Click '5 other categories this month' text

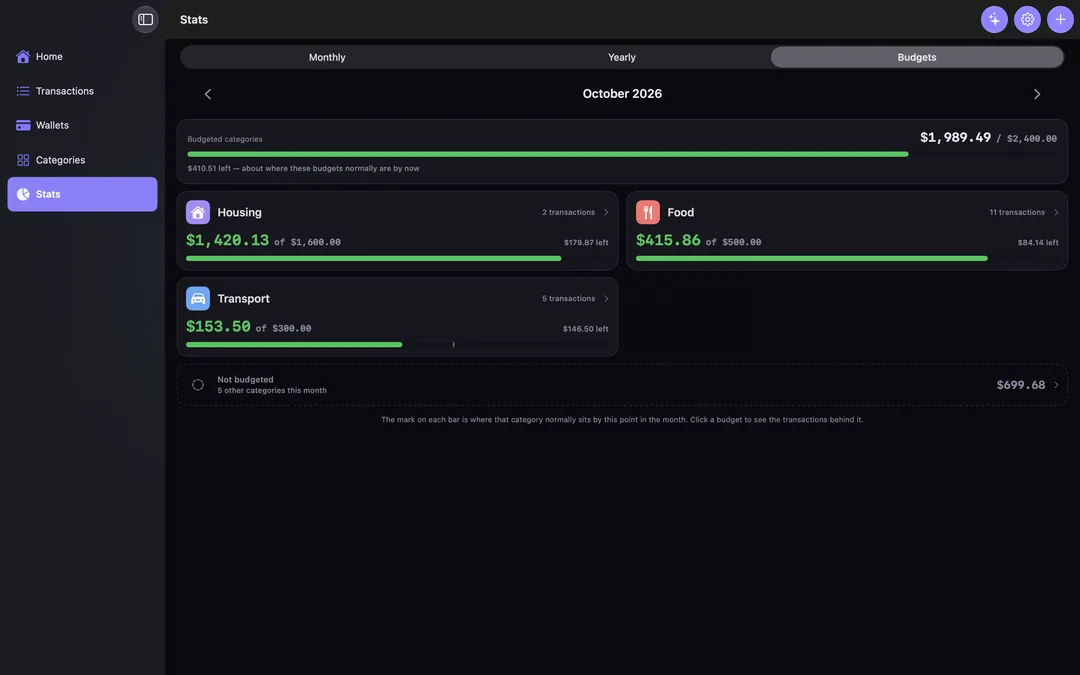(272, 391)
